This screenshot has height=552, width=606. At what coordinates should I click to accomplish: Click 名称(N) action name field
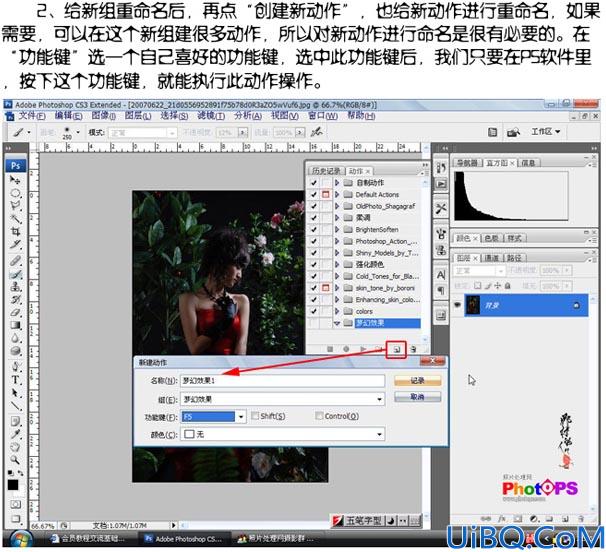point(283,381)
